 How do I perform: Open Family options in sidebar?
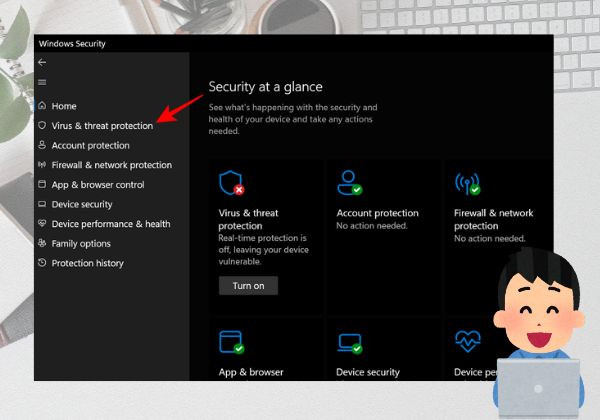tap(81, 244)
